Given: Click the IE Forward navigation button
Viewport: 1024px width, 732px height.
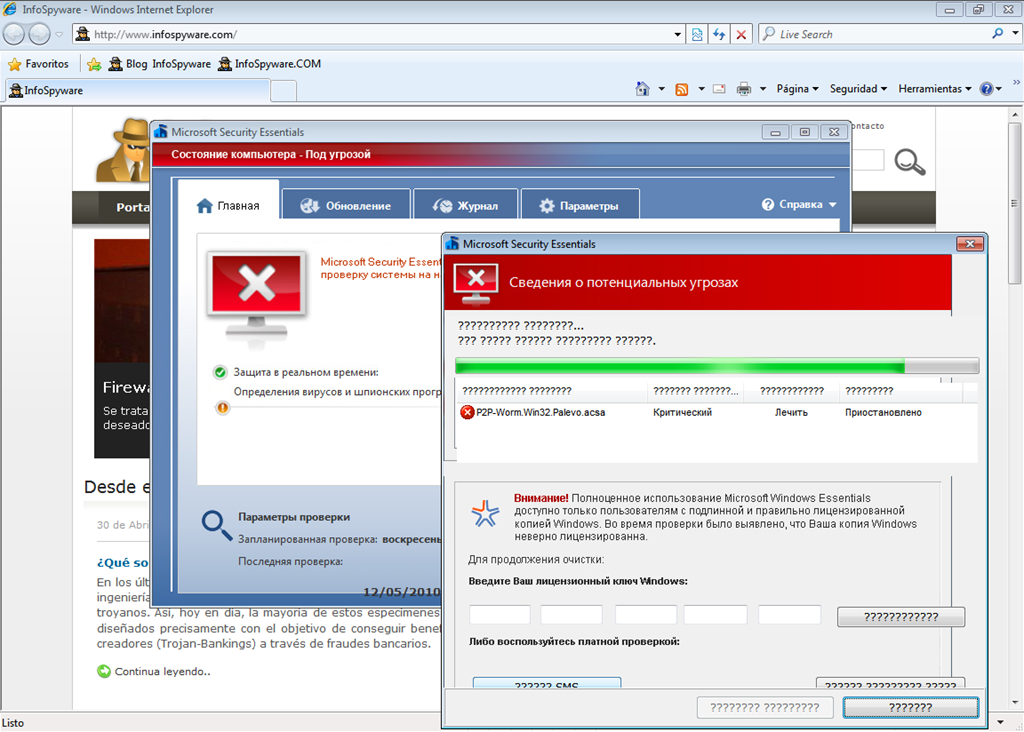Looking at the screenshot, I should pos(39,34).
